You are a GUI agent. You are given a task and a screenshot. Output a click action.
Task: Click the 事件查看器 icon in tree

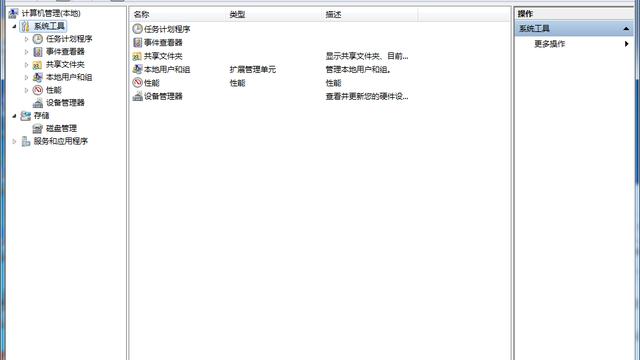tap(38, 52)
